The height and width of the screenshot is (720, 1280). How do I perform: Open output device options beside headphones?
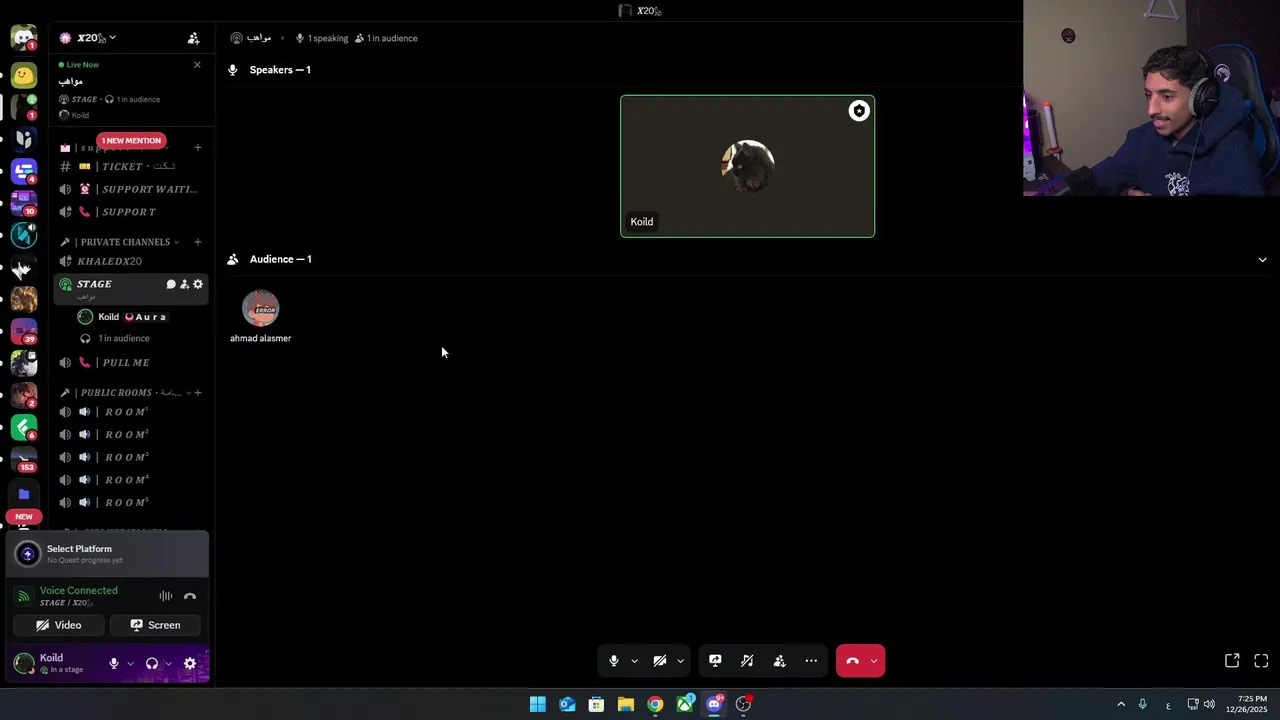pos(168,664)
